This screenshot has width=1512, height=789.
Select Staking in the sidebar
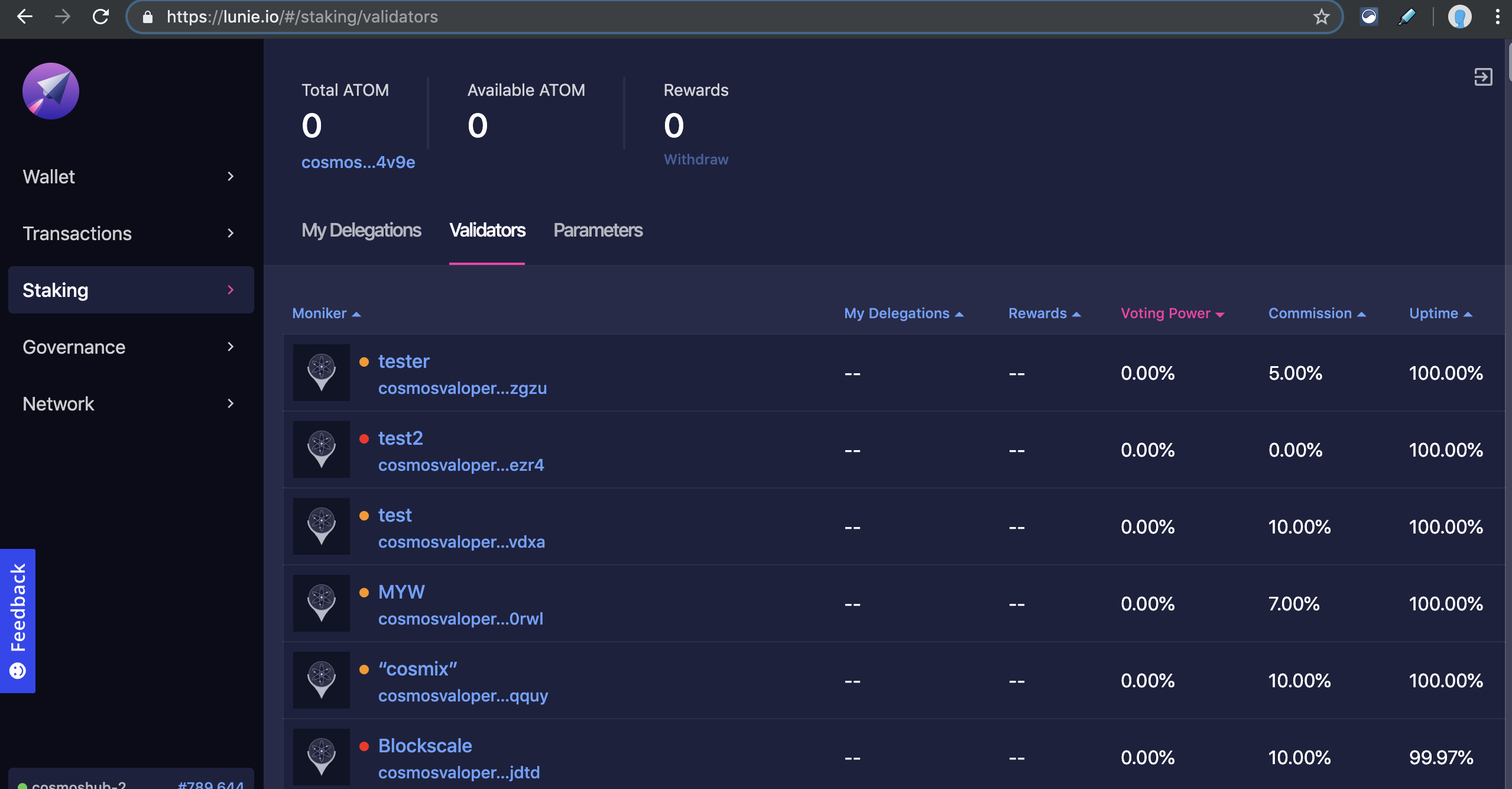[x=131, y=290]
